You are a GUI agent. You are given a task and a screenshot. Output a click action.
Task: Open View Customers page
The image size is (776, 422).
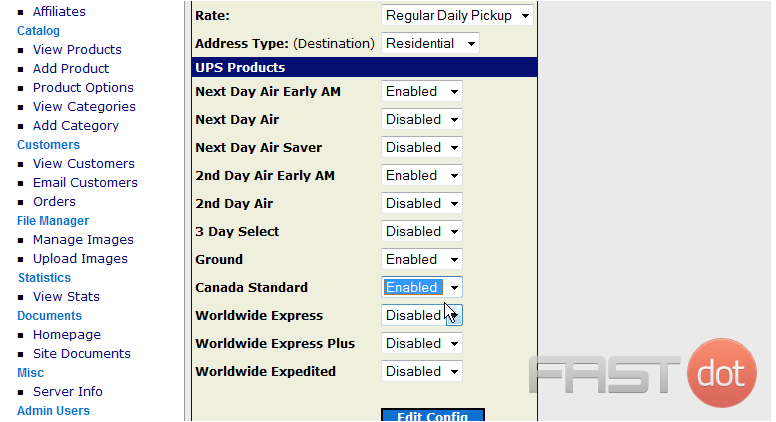point(84,163)
